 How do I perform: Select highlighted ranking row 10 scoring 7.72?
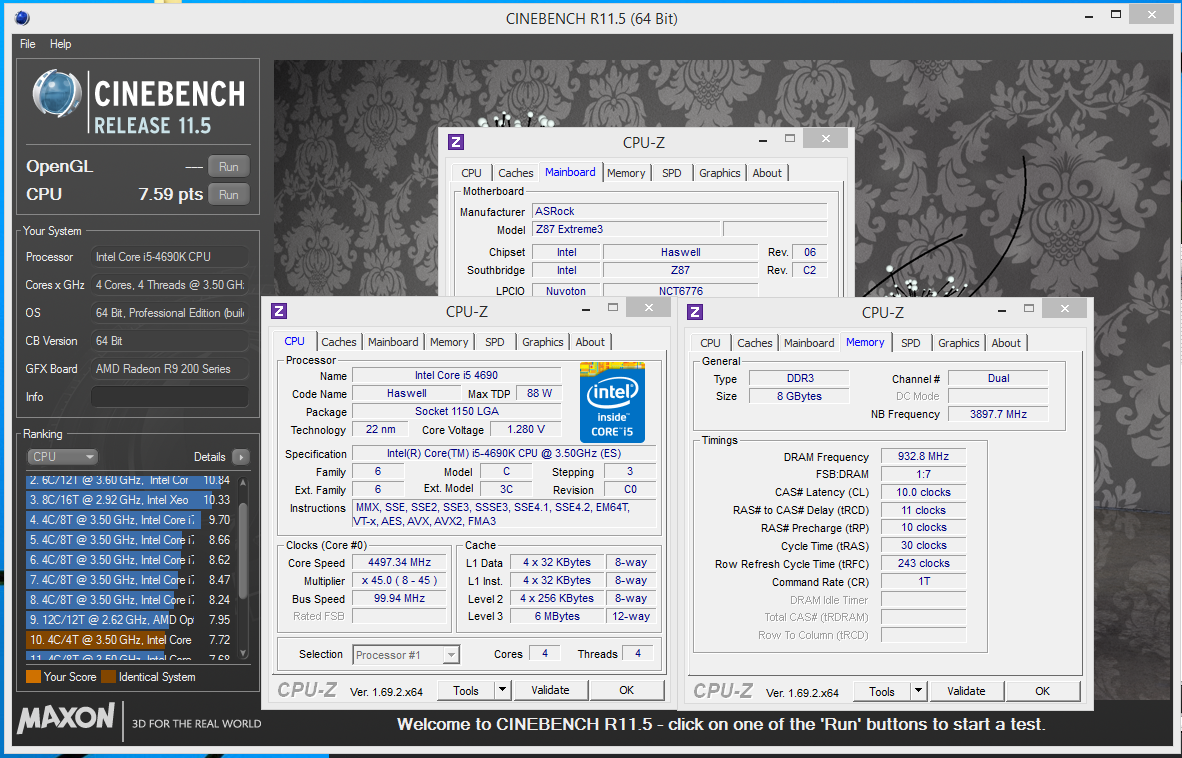[129, 640]
